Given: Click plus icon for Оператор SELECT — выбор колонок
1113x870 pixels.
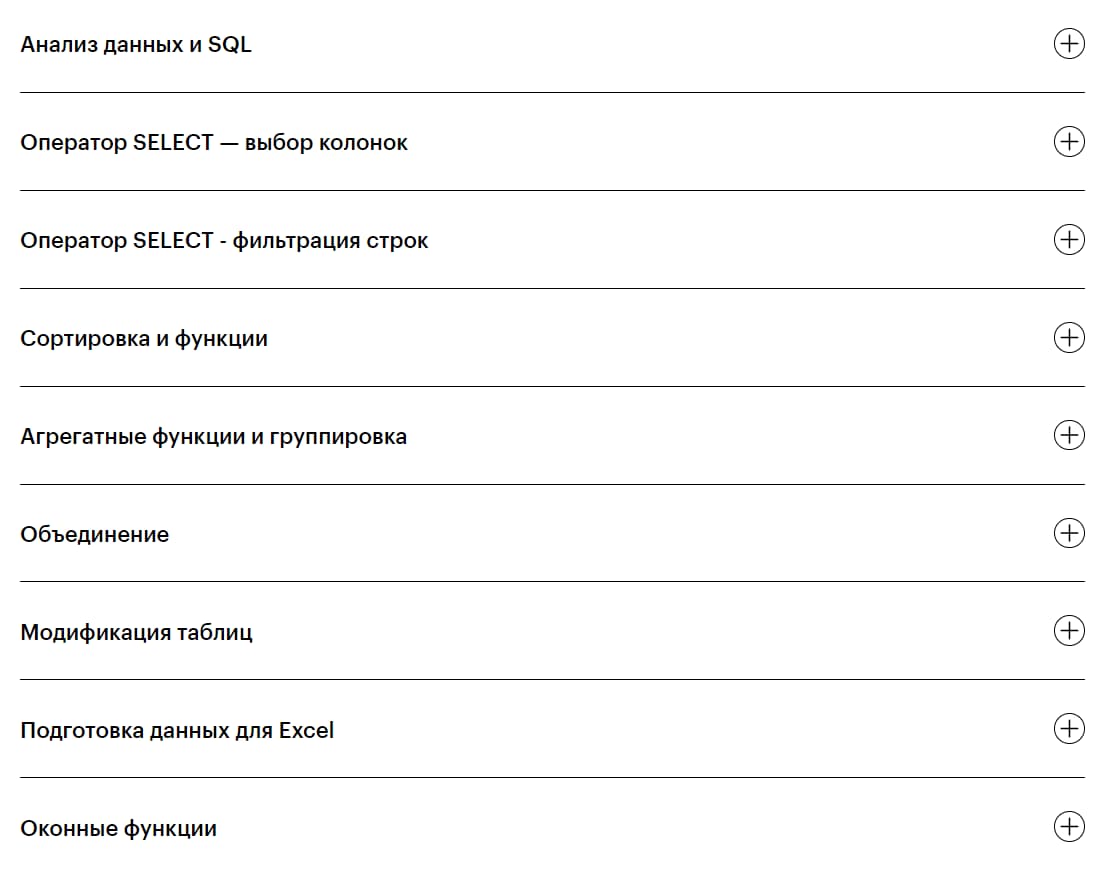Looking at the screenshot, I should [x=1069, y=142].
